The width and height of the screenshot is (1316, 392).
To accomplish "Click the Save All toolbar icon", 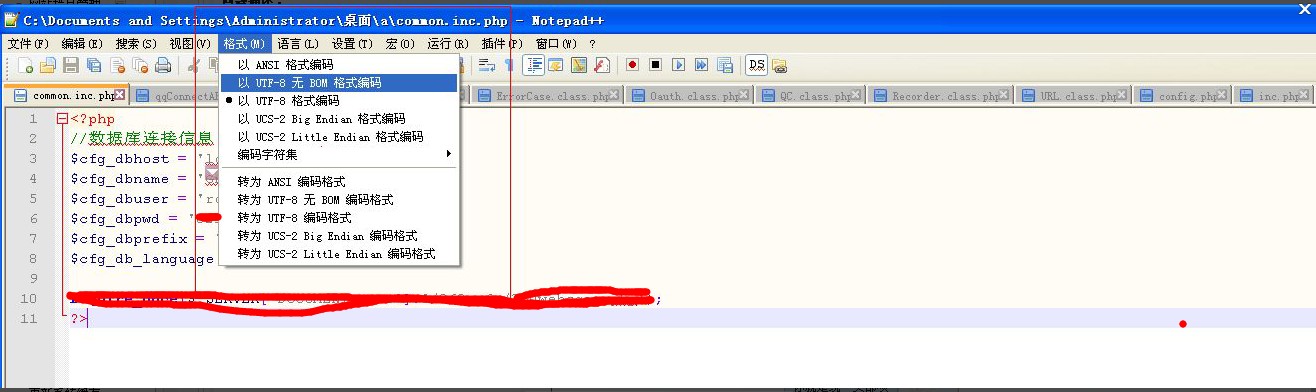I will coord(94,65).
